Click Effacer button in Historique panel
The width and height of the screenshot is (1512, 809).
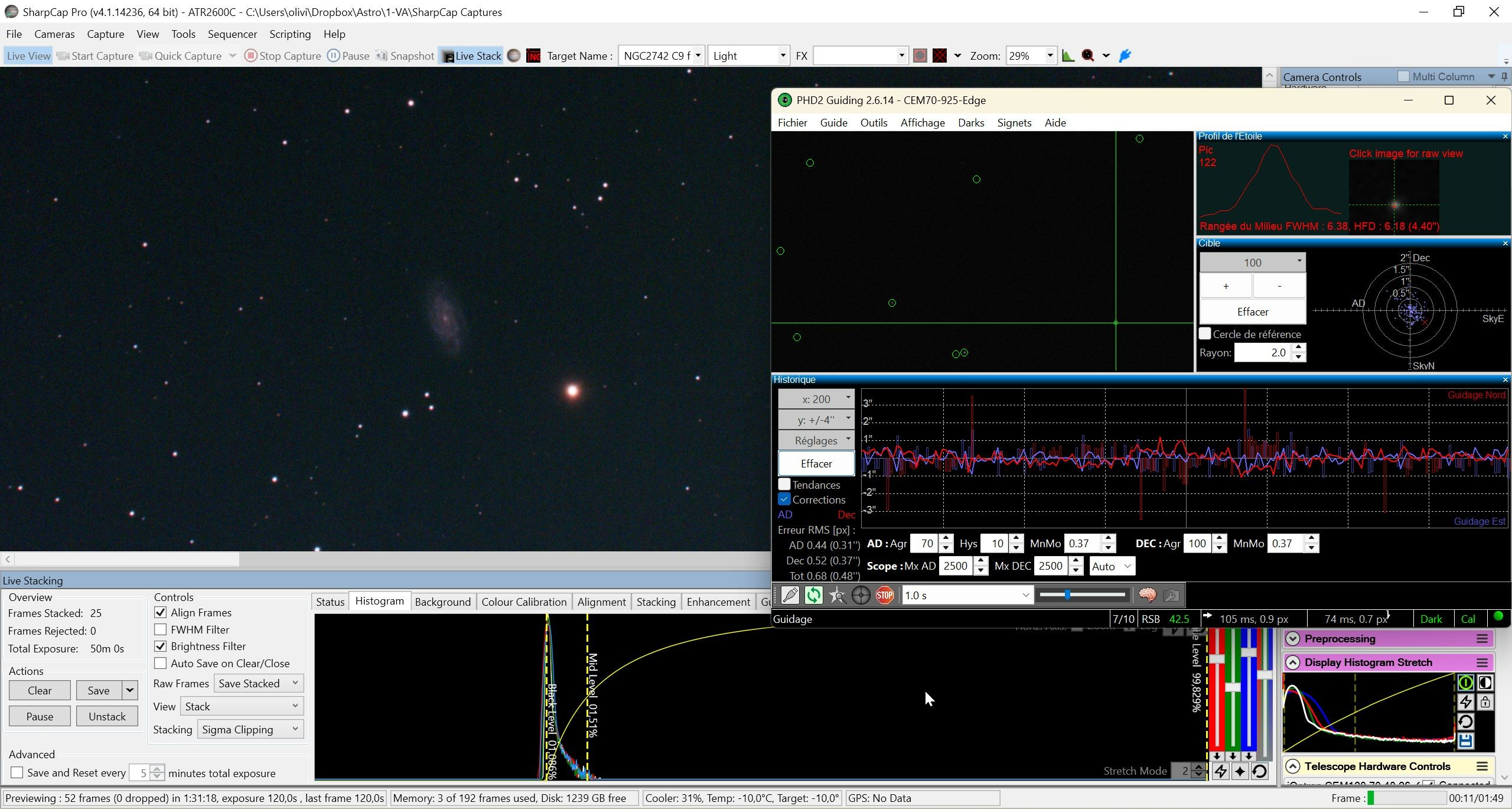tap(816, 463)
